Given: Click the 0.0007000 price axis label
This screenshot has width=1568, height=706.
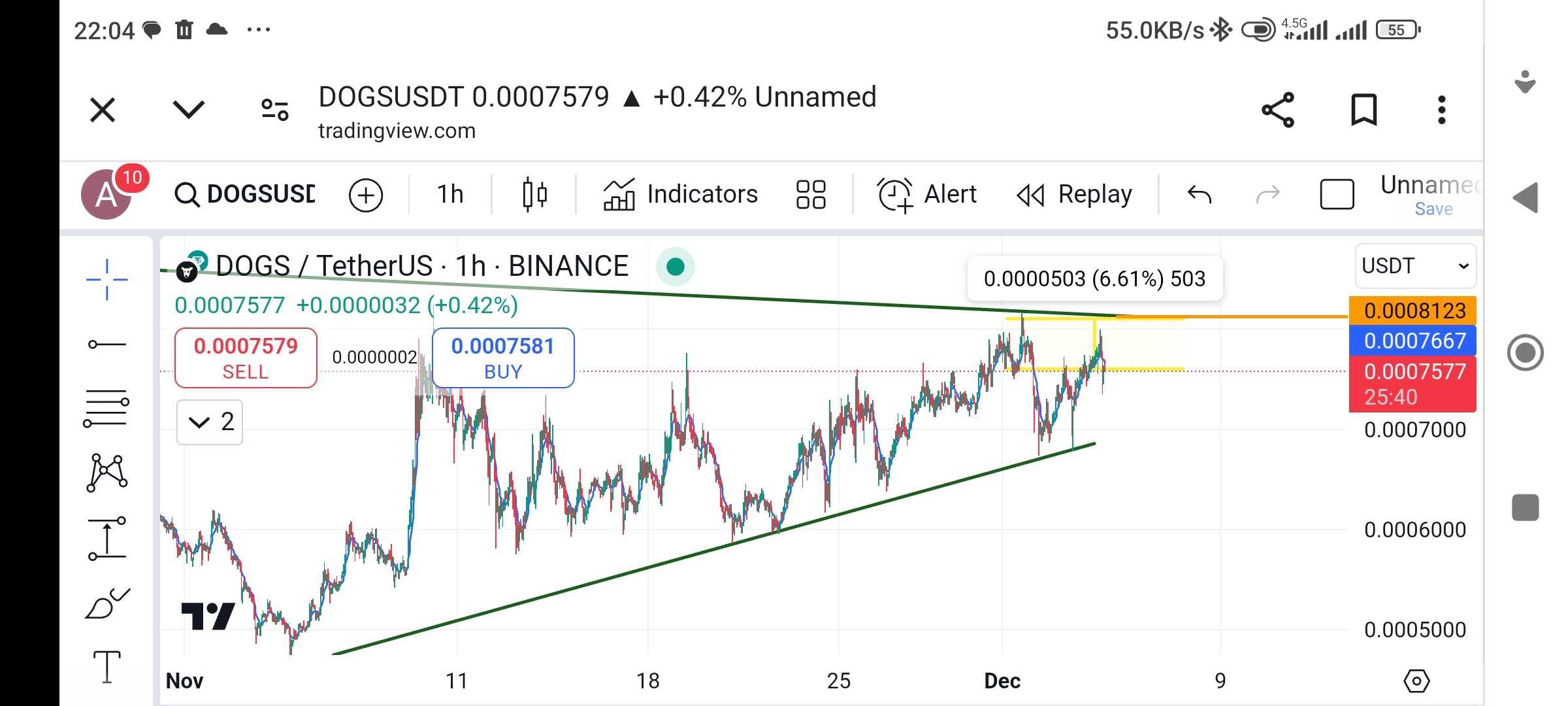Looking at the screenshot, I should pyautogui.click(x=1415, y=430).
